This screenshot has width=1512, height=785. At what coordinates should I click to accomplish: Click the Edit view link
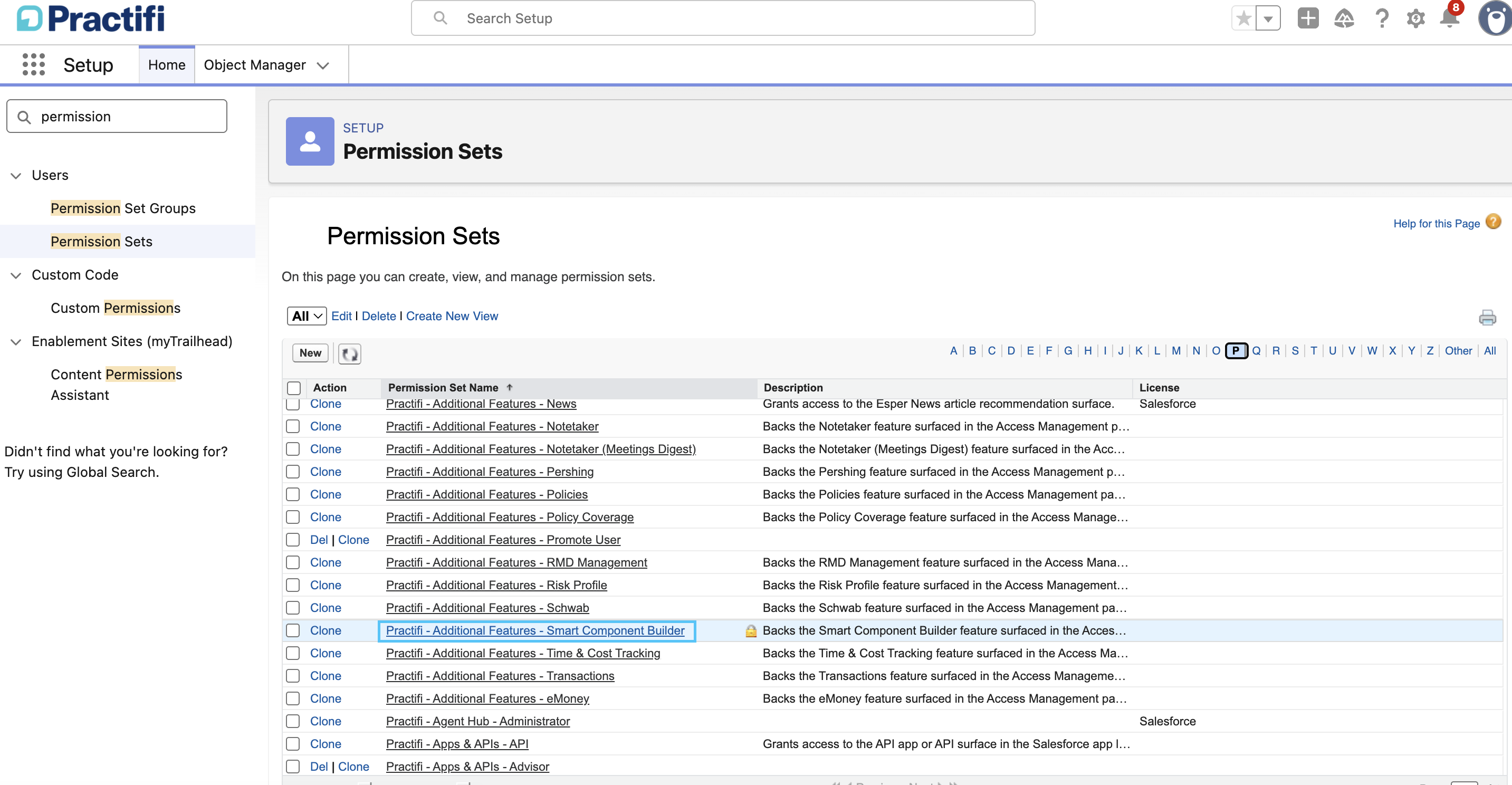coord(341,316)
